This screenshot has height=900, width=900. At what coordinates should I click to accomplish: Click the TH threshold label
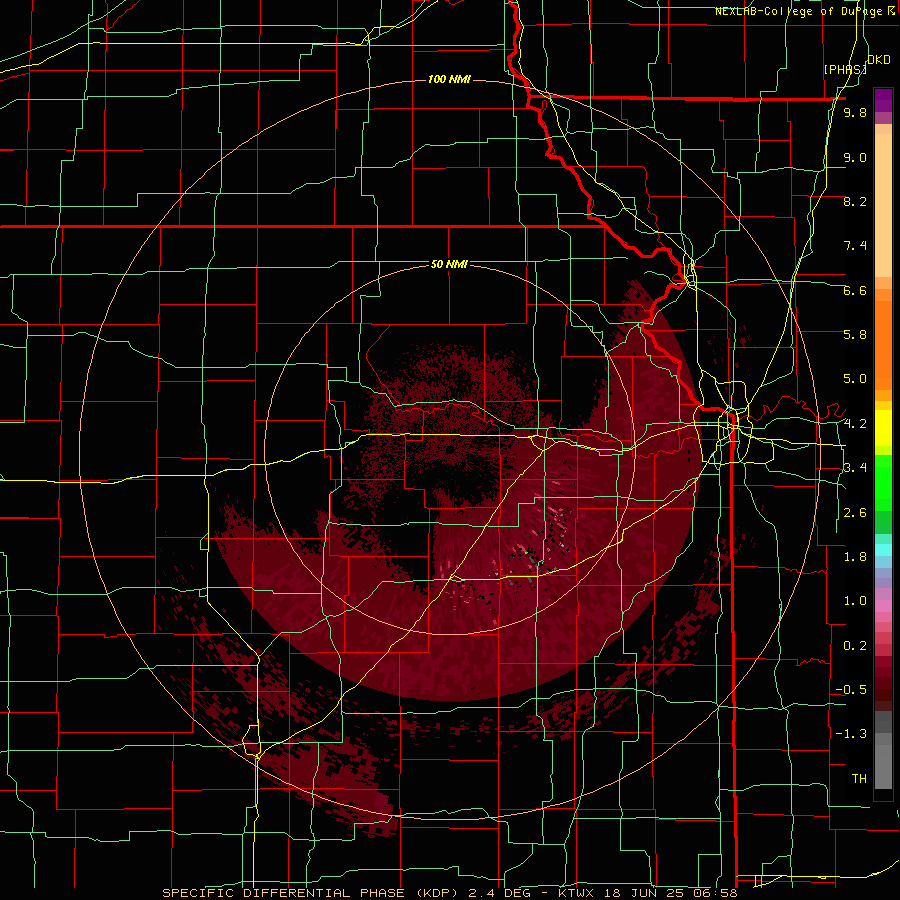(x=859, y=779)
